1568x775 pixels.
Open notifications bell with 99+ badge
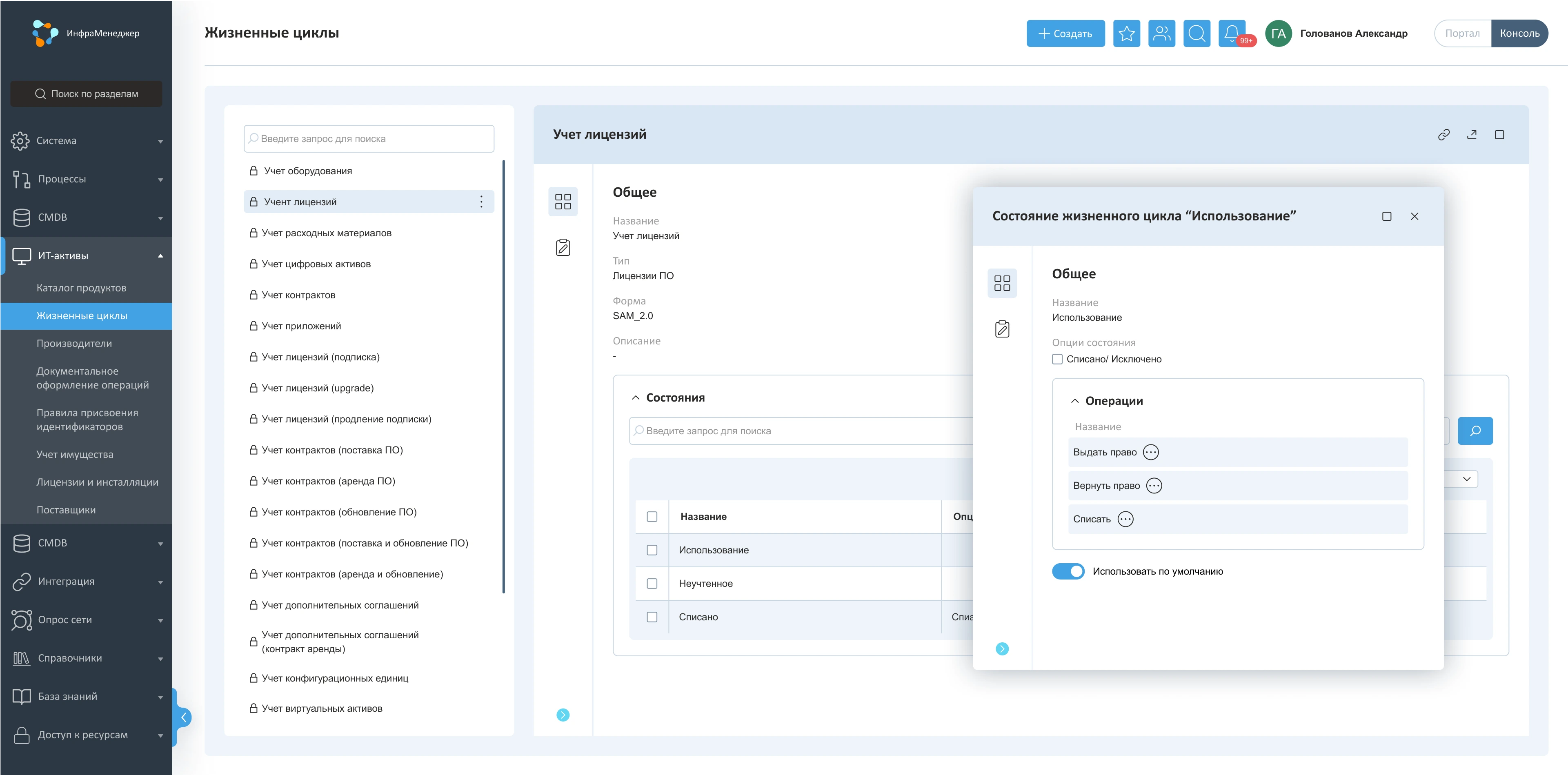click(1232, 33)
